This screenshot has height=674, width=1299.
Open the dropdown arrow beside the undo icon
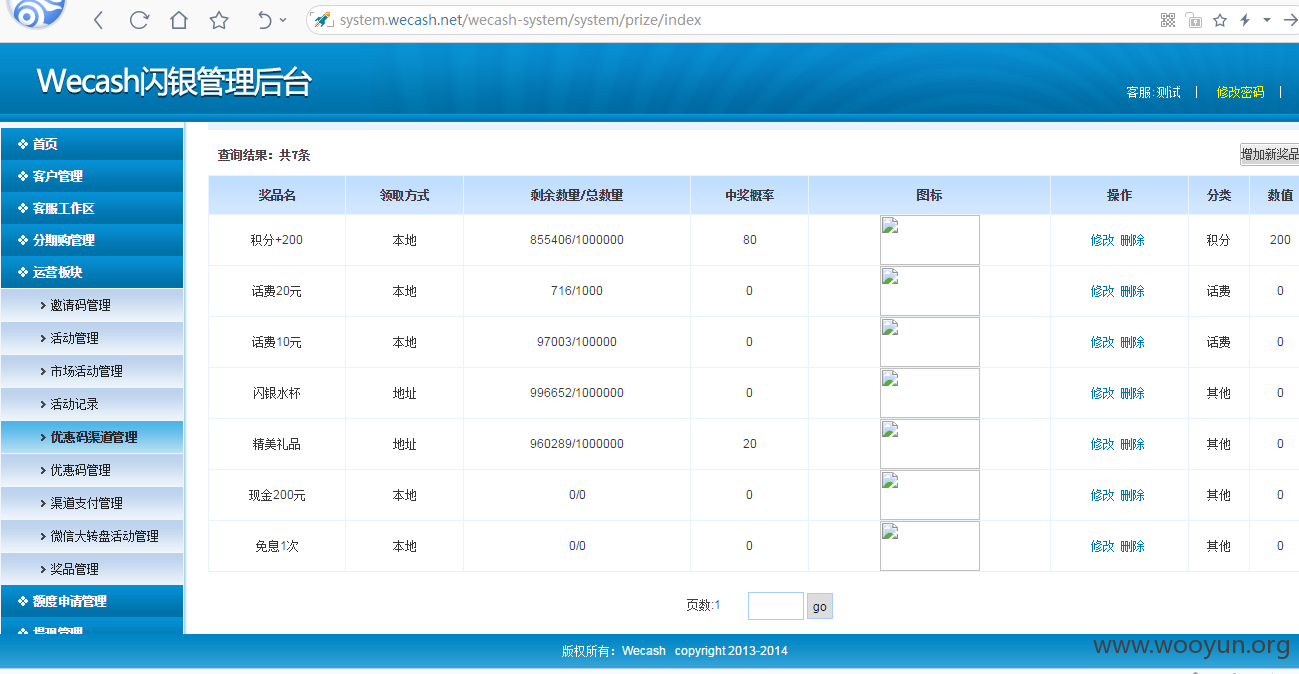click(283, 20)
